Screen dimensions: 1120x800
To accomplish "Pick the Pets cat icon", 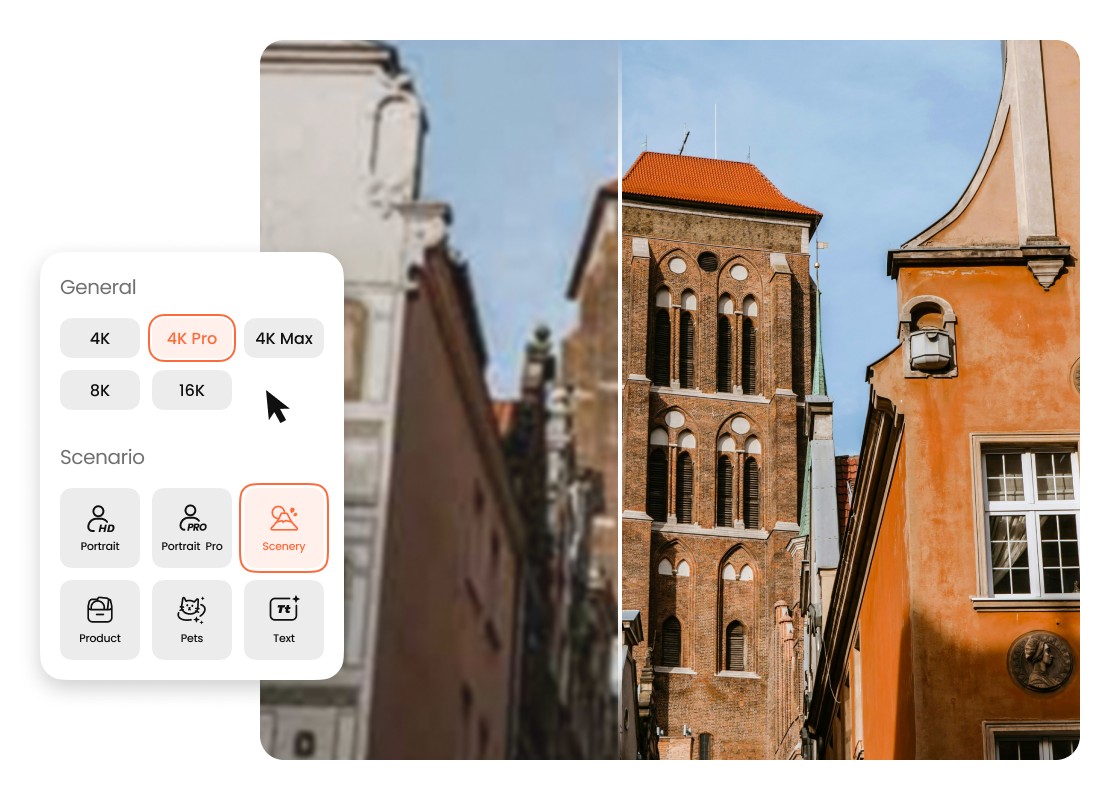I will pyautogui.click(x=191, y=609).
